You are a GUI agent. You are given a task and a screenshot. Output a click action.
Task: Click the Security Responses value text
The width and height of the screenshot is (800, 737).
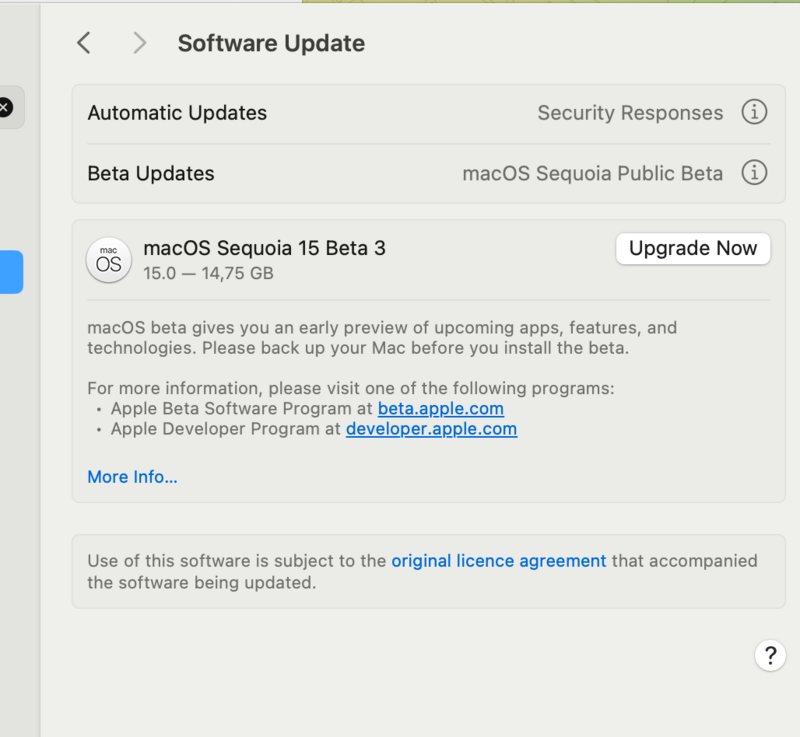point(630,113)
